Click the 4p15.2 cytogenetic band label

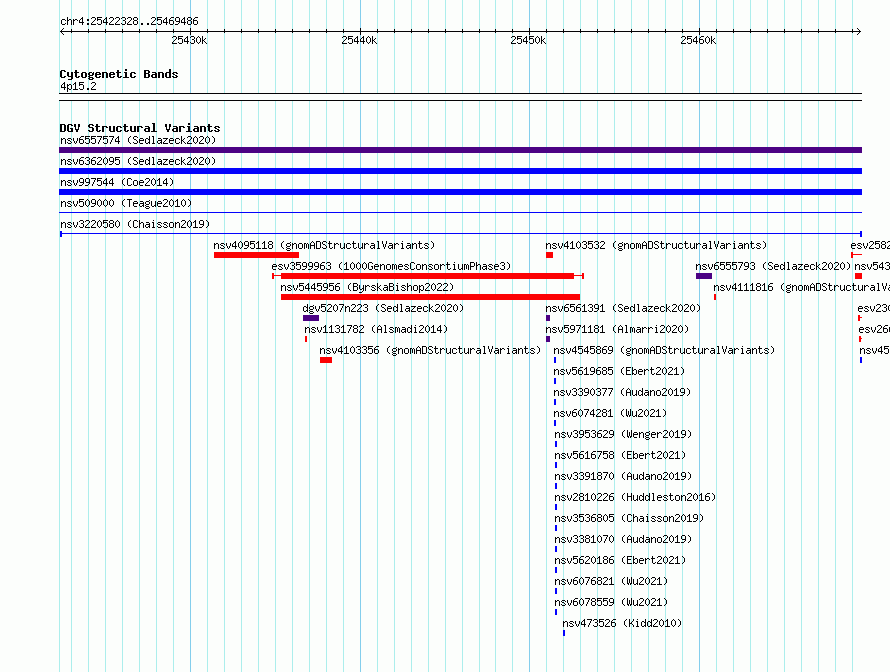[x=78, y=86]
